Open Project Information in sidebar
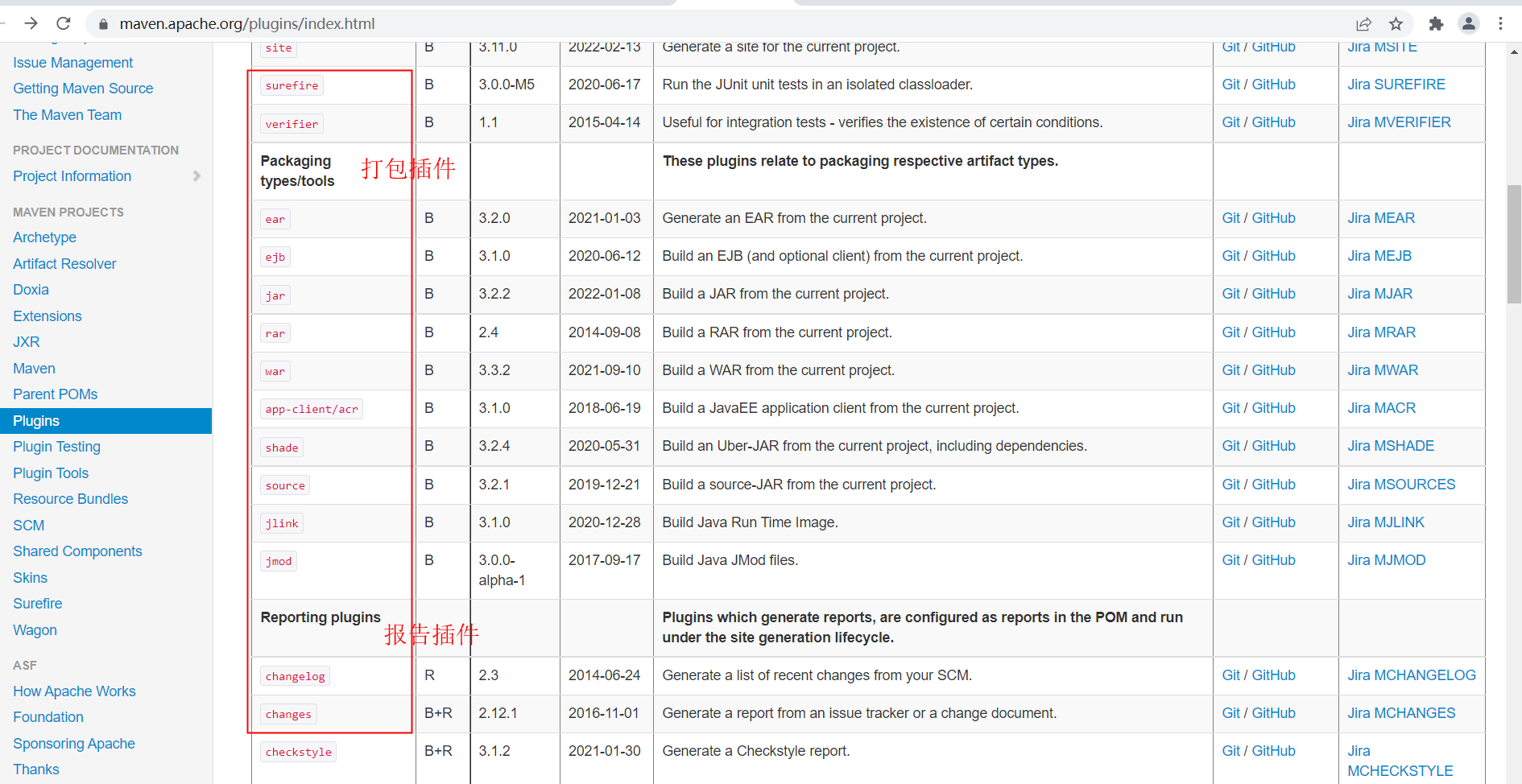1522x784 pixels. pyautogui.click(x=72, y=176)
